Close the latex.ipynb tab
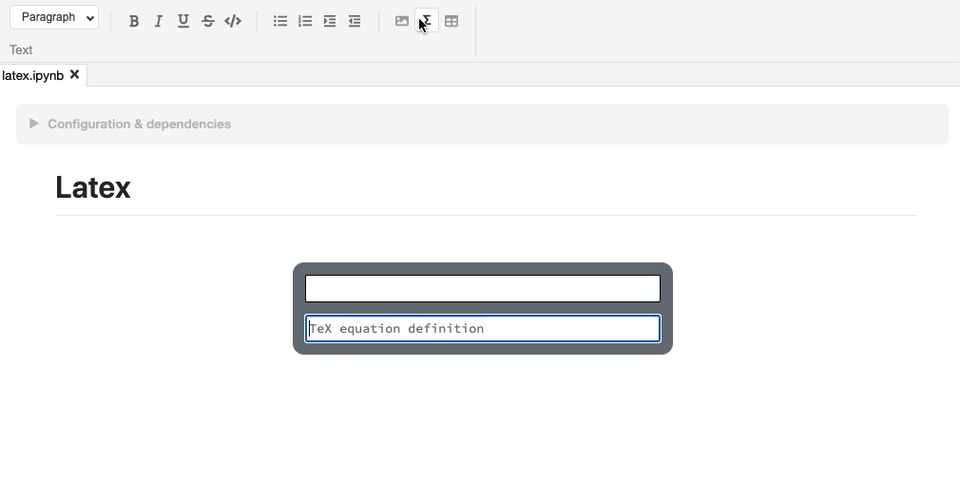 [x=75, y=75]
